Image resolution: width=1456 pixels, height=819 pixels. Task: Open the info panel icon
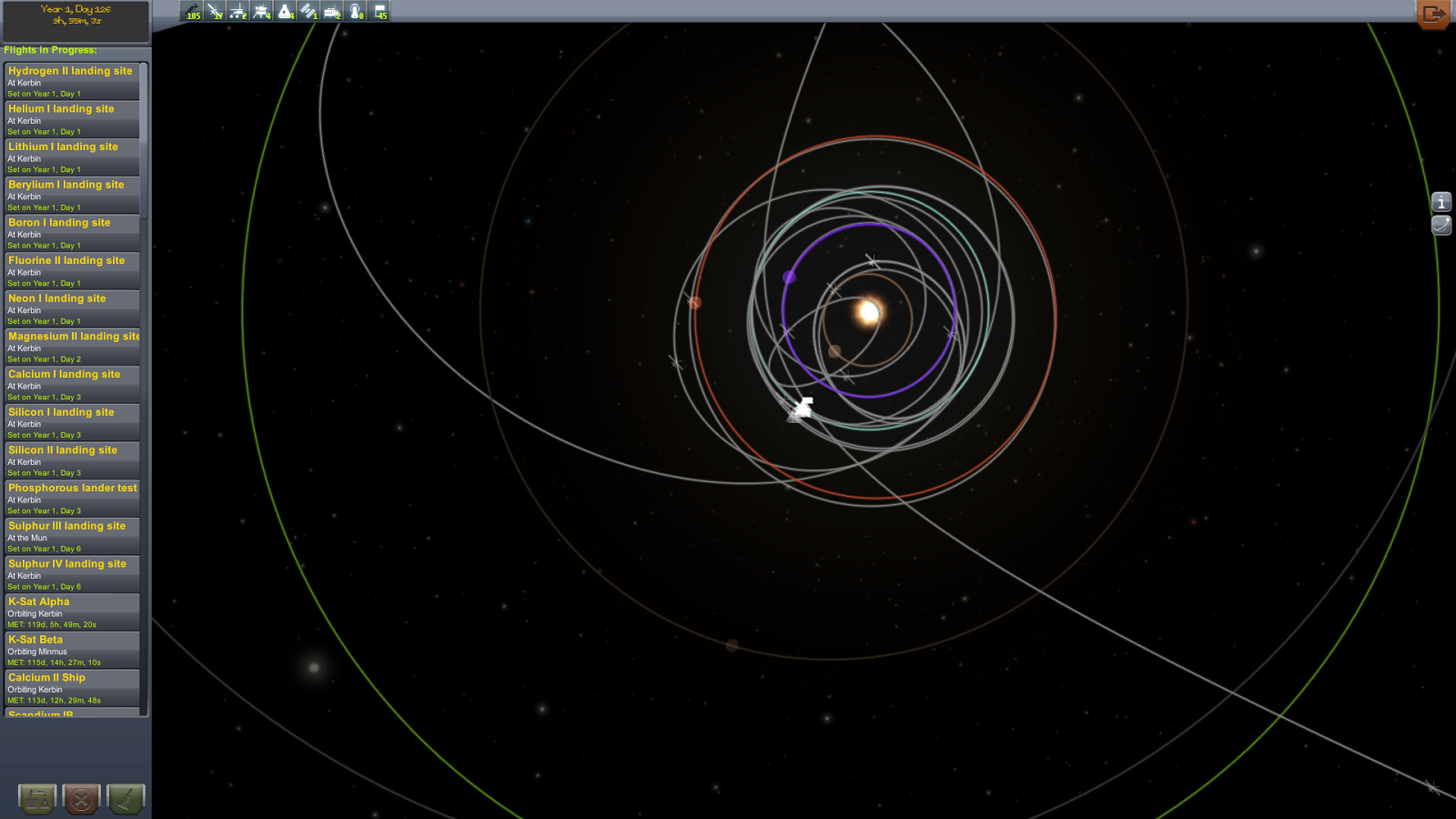click(x=1441, y=202)
